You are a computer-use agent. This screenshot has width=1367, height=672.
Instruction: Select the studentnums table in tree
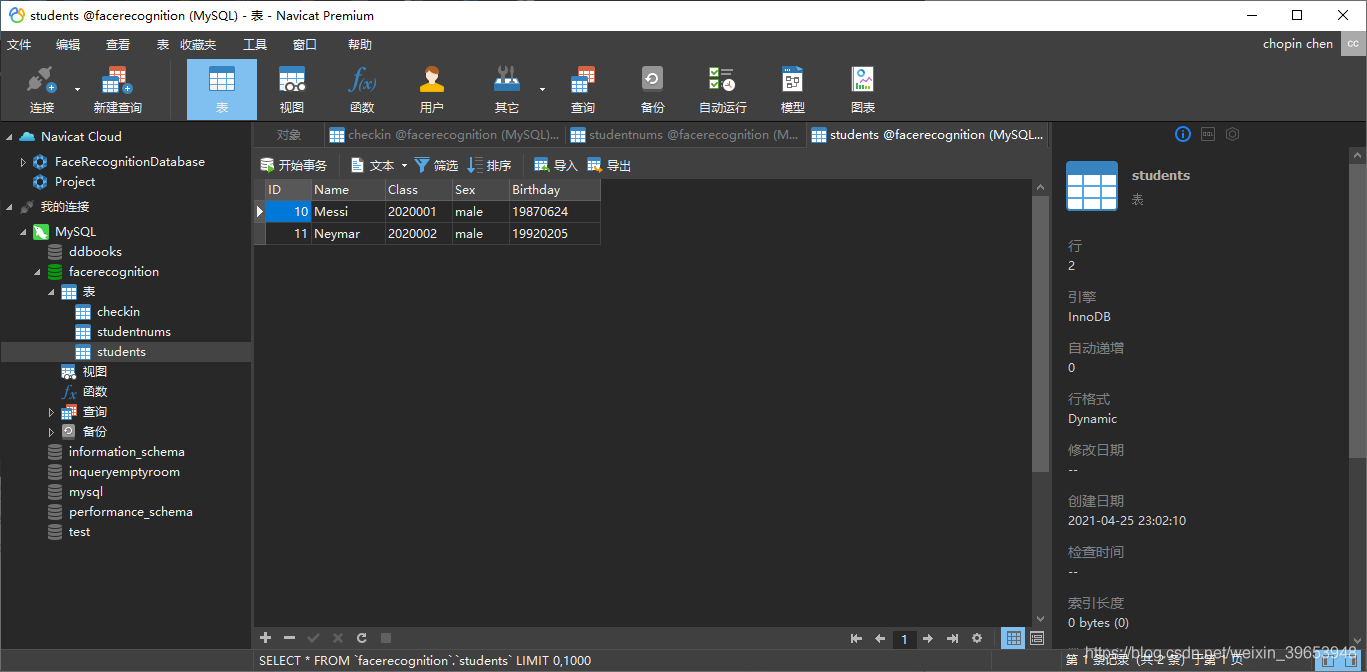[134, 332]
